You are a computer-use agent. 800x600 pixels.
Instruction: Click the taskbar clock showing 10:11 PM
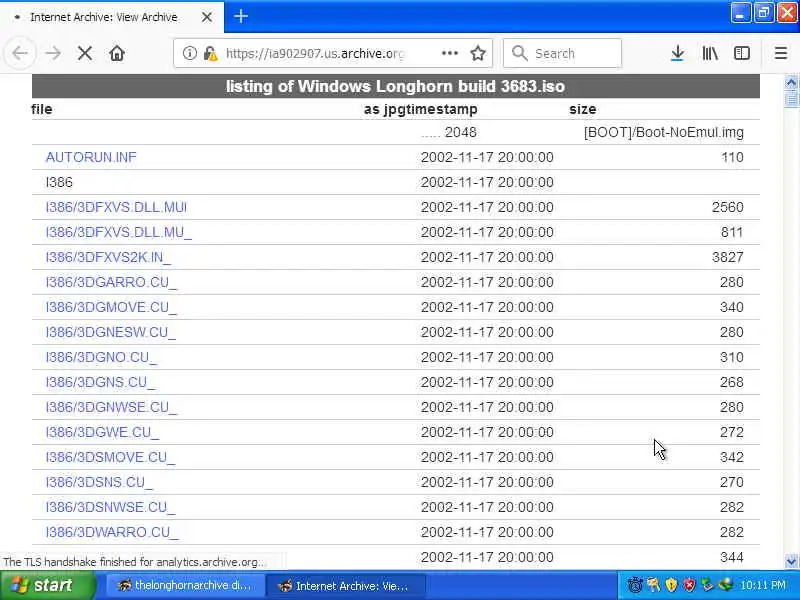point(763,585)
